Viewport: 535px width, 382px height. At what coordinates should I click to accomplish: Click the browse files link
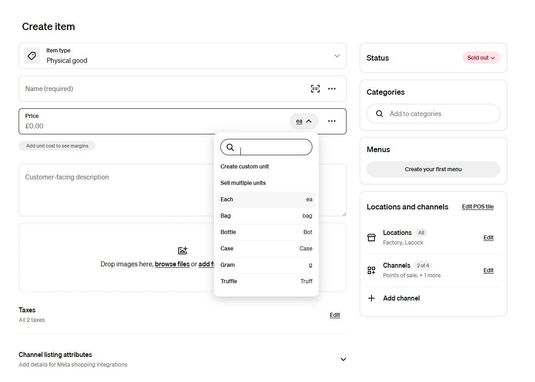172,264
